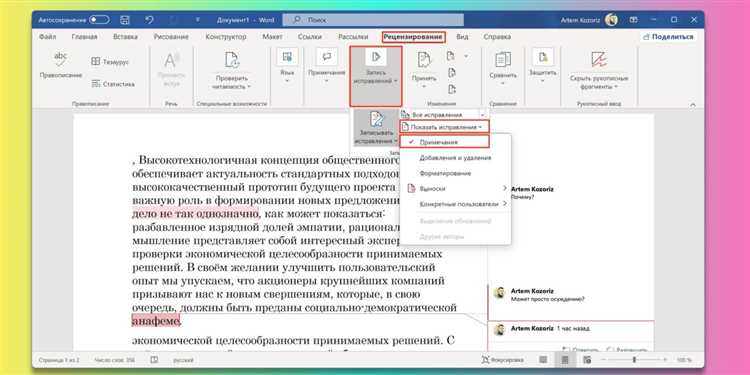This screenshot has width=750, height=375.
Task: Open the Конкретные пользователи submenu
Action: 455,204
